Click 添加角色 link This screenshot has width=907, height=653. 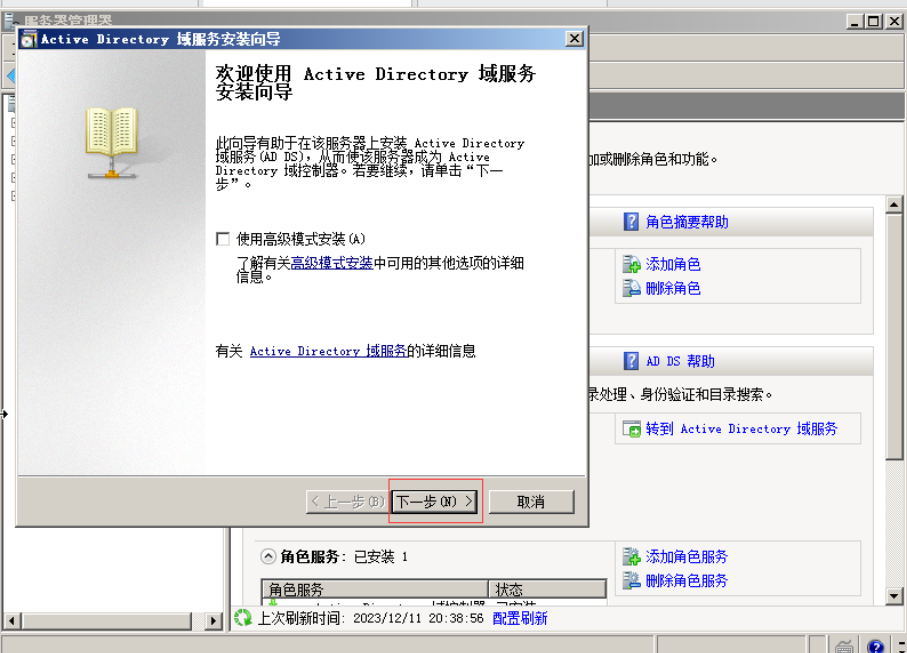click(673, 265)
